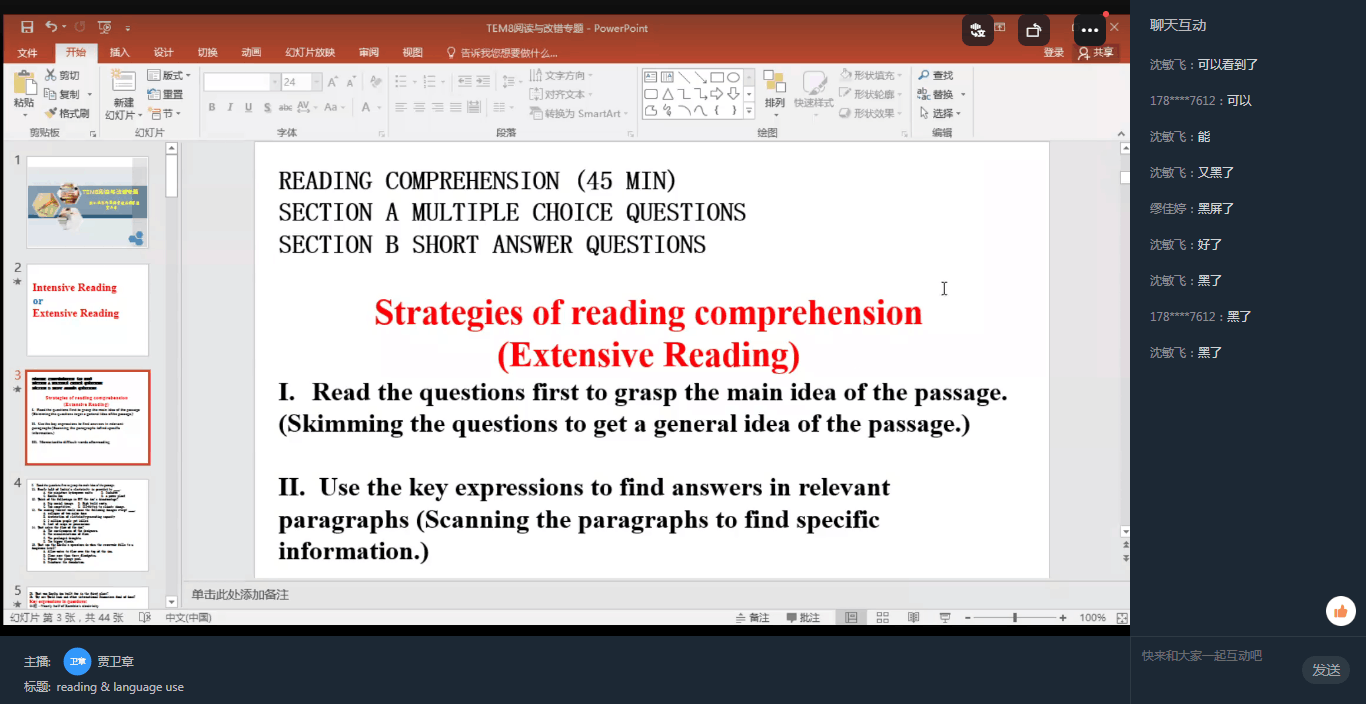Decrease font size
Screen dimensions: 1366x704
click(350, 81)
